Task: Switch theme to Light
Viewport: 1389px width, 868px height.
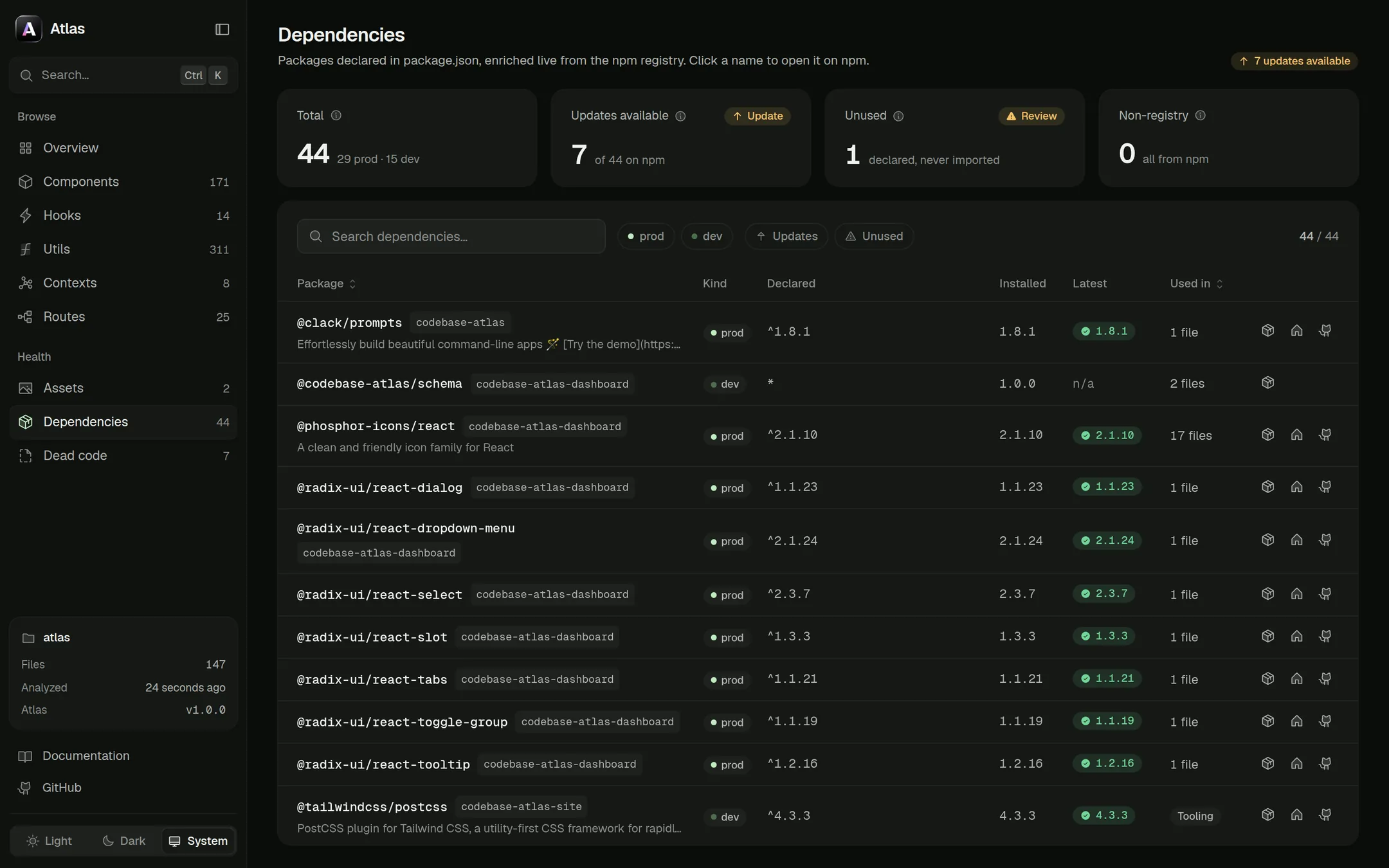Action: pyautogui.click(x=50, y=841)
